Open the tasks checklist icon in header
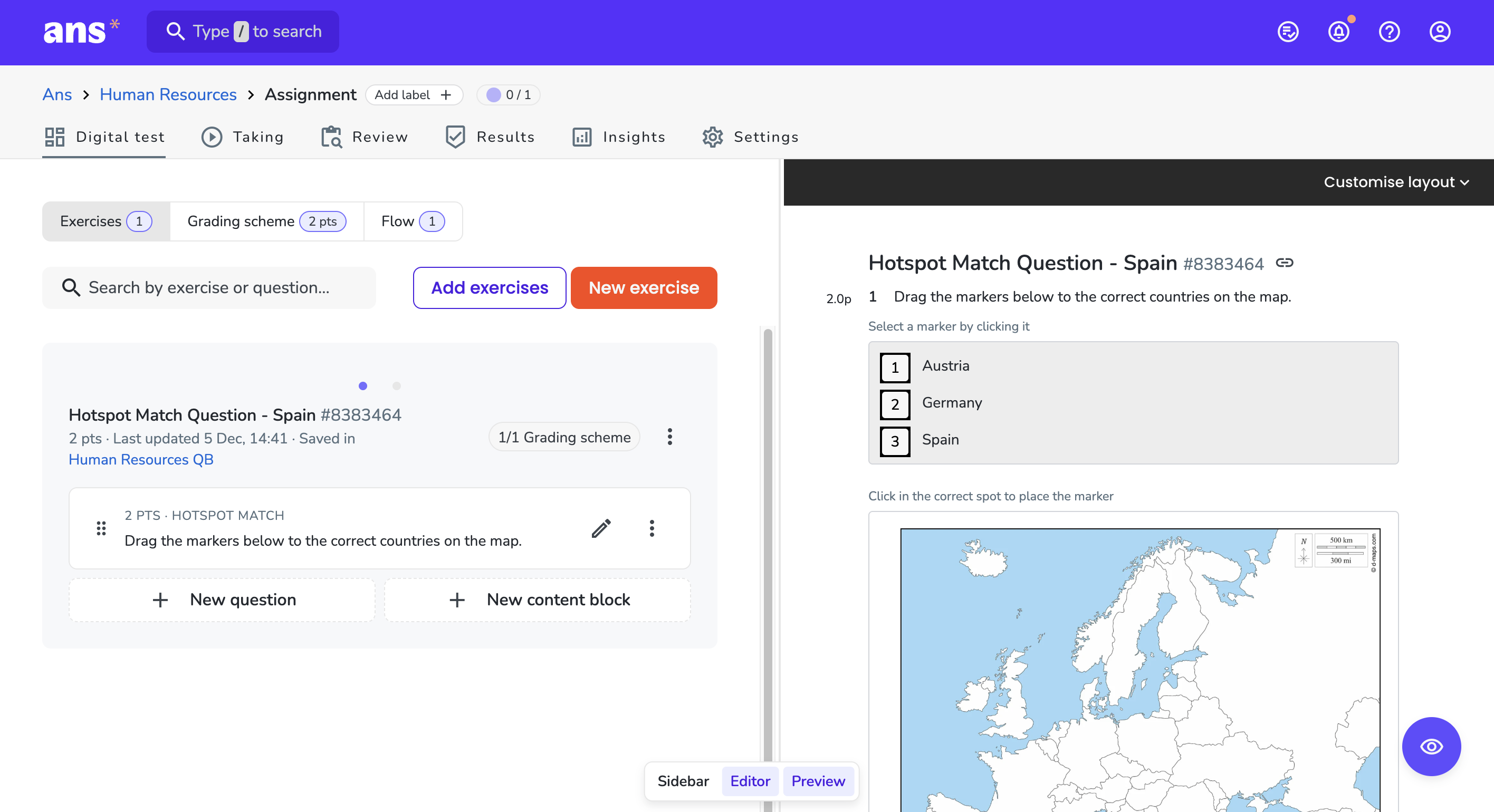 (x=1288, y=31)
